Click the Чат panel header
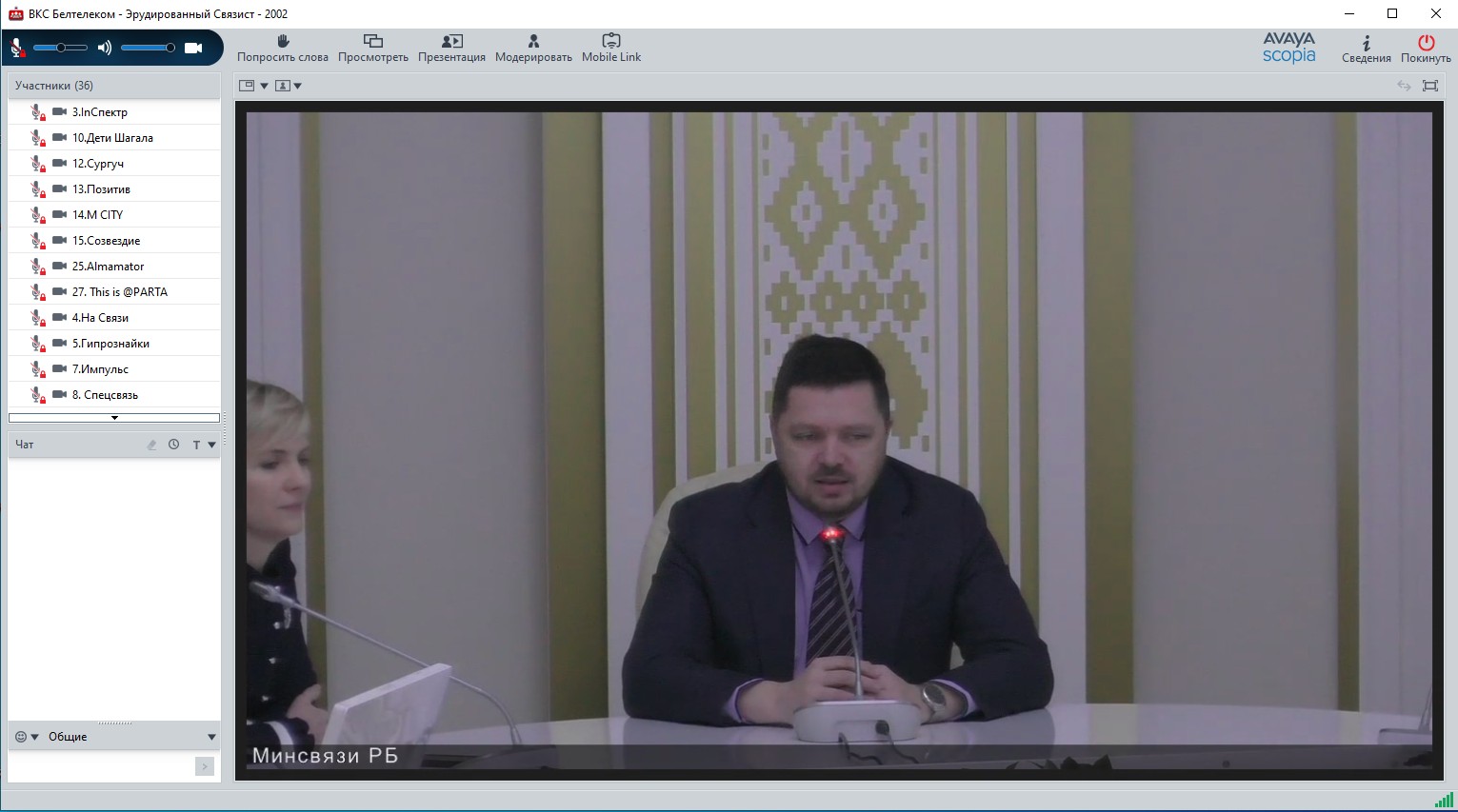Viewport: 1458px width, 812px height. tap(114, 445)
